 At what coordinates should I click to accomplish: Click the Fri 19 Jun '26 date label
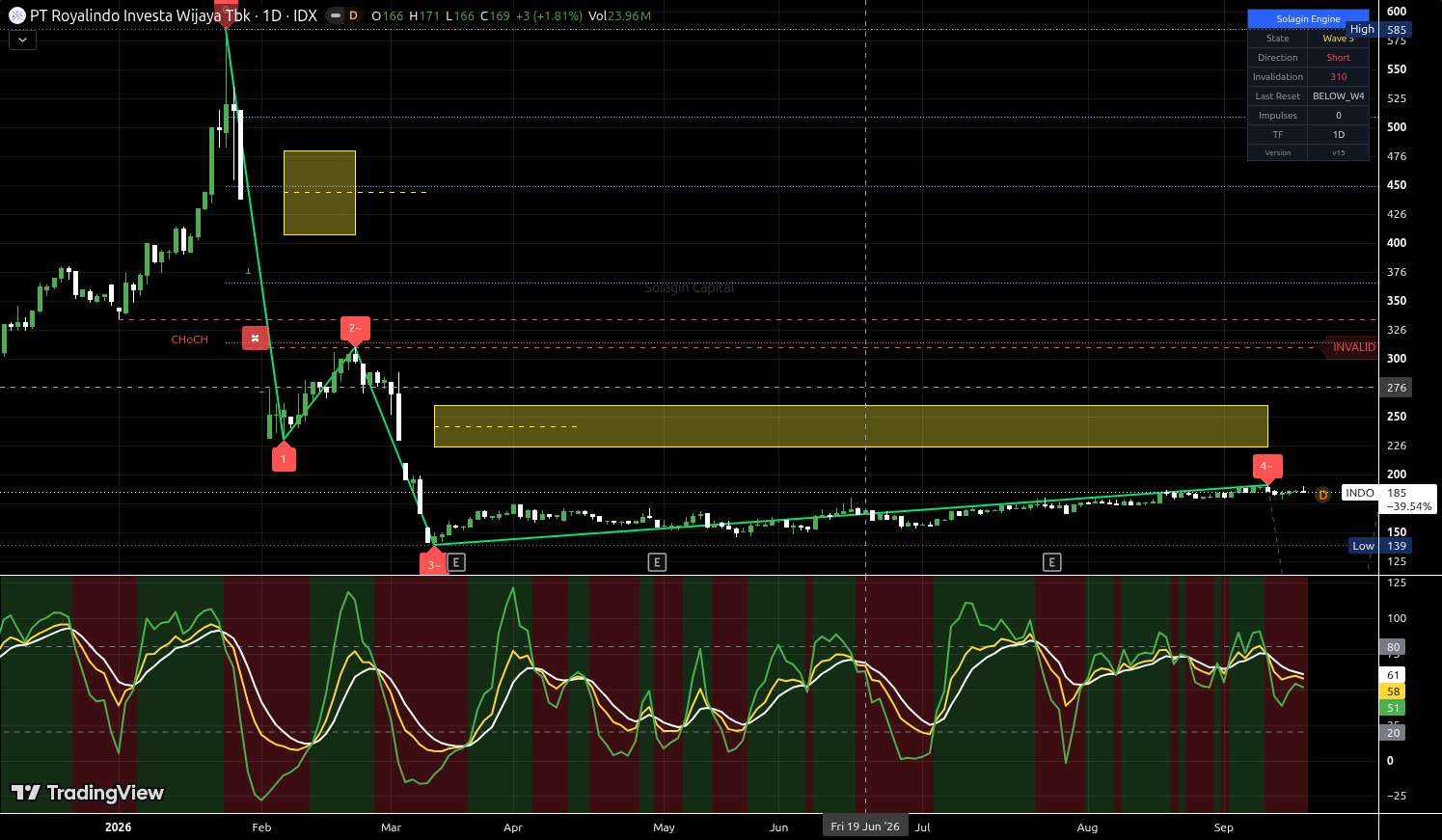pyautogui.click(x=865, y=826)
